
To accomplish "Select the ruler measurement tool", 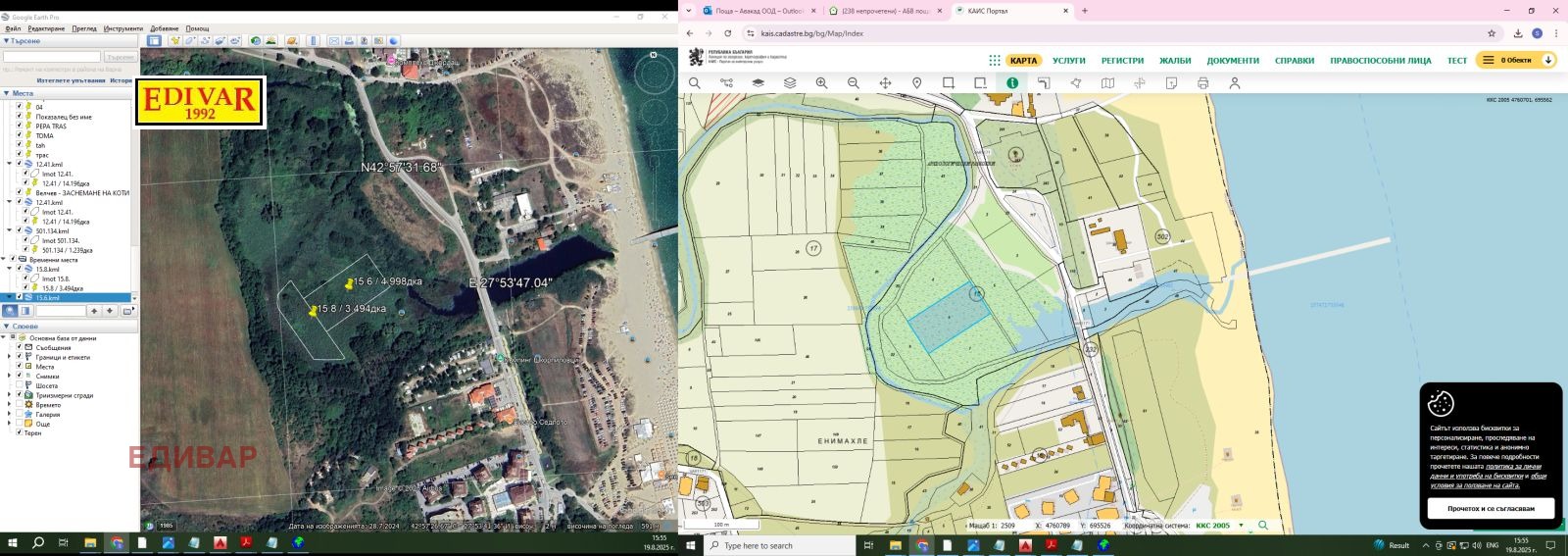I will (x=314, y=41).
